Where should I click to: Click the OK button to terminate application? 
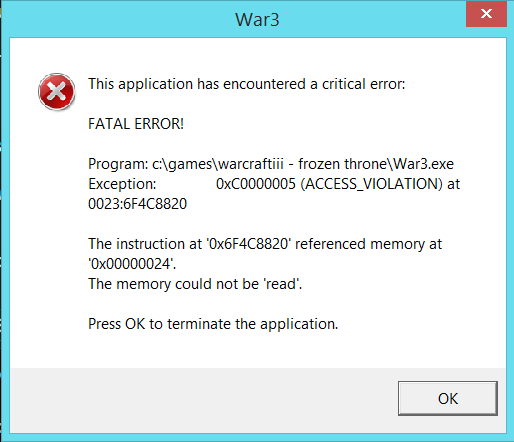448,398
